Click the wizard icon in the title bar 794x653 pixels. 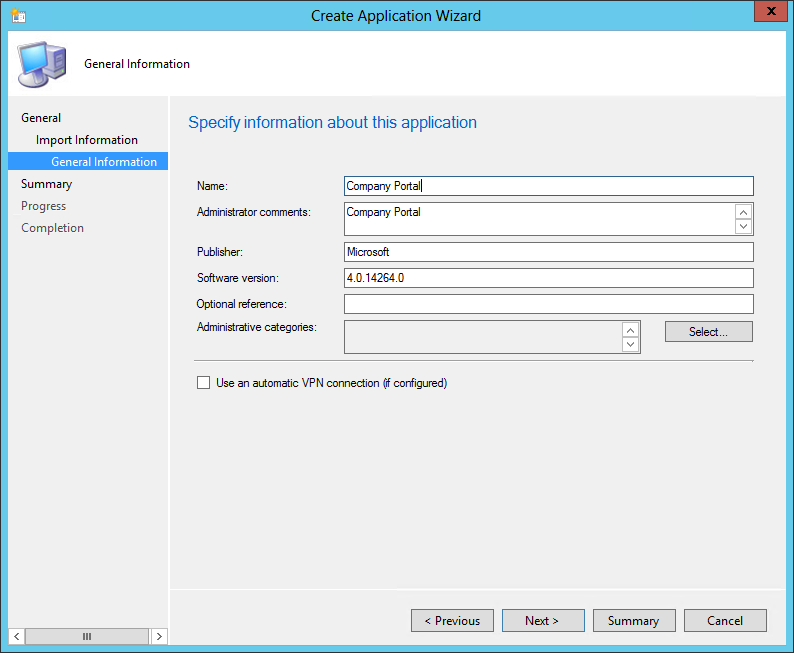(x=18, y=15)
